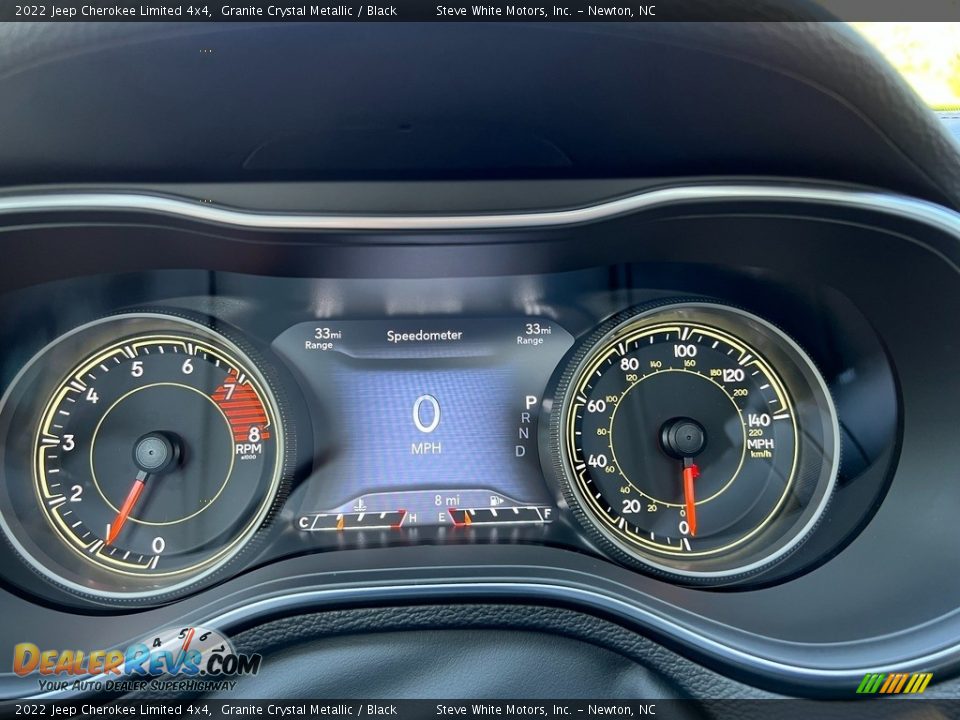The height and width of the screenshot is (720, 960).
Task: Click the 'D' gear indicator
Action: [x=520, y=451]
